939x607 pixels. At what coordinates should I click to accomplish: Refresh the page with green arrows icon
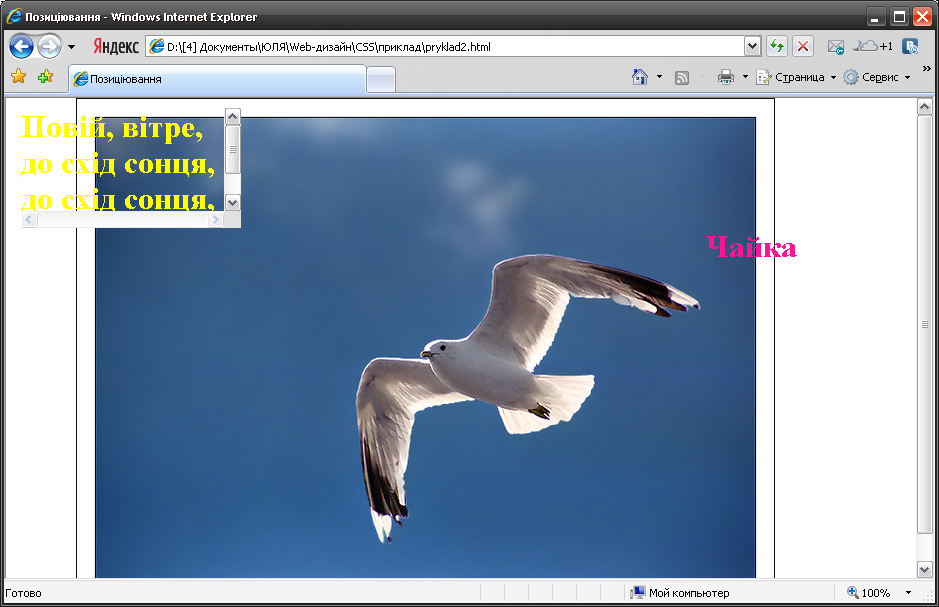(777, 46)
